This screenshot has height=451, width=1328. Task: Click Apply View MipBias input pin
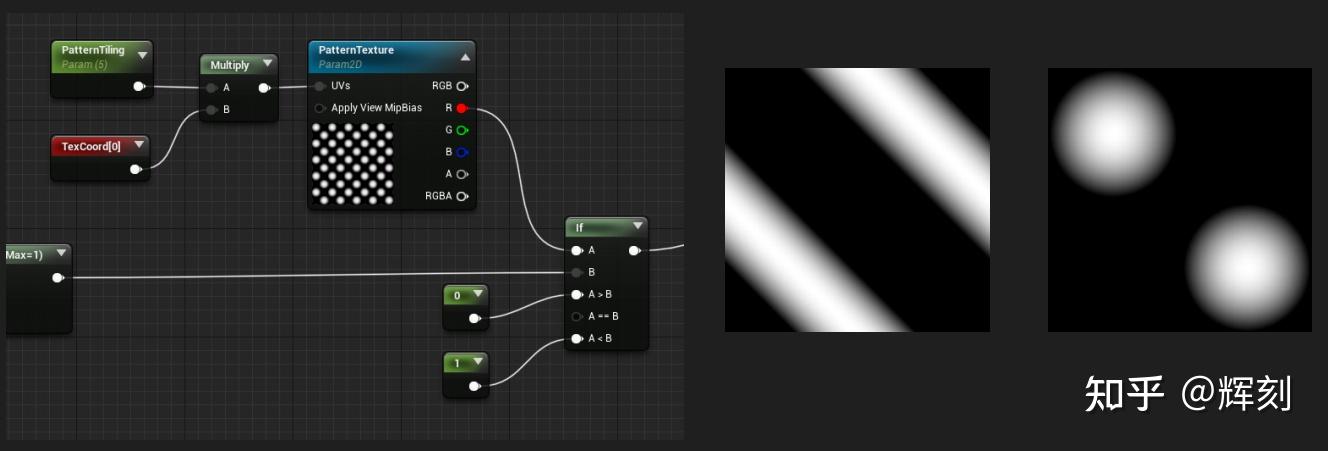[x=320, y=108]
